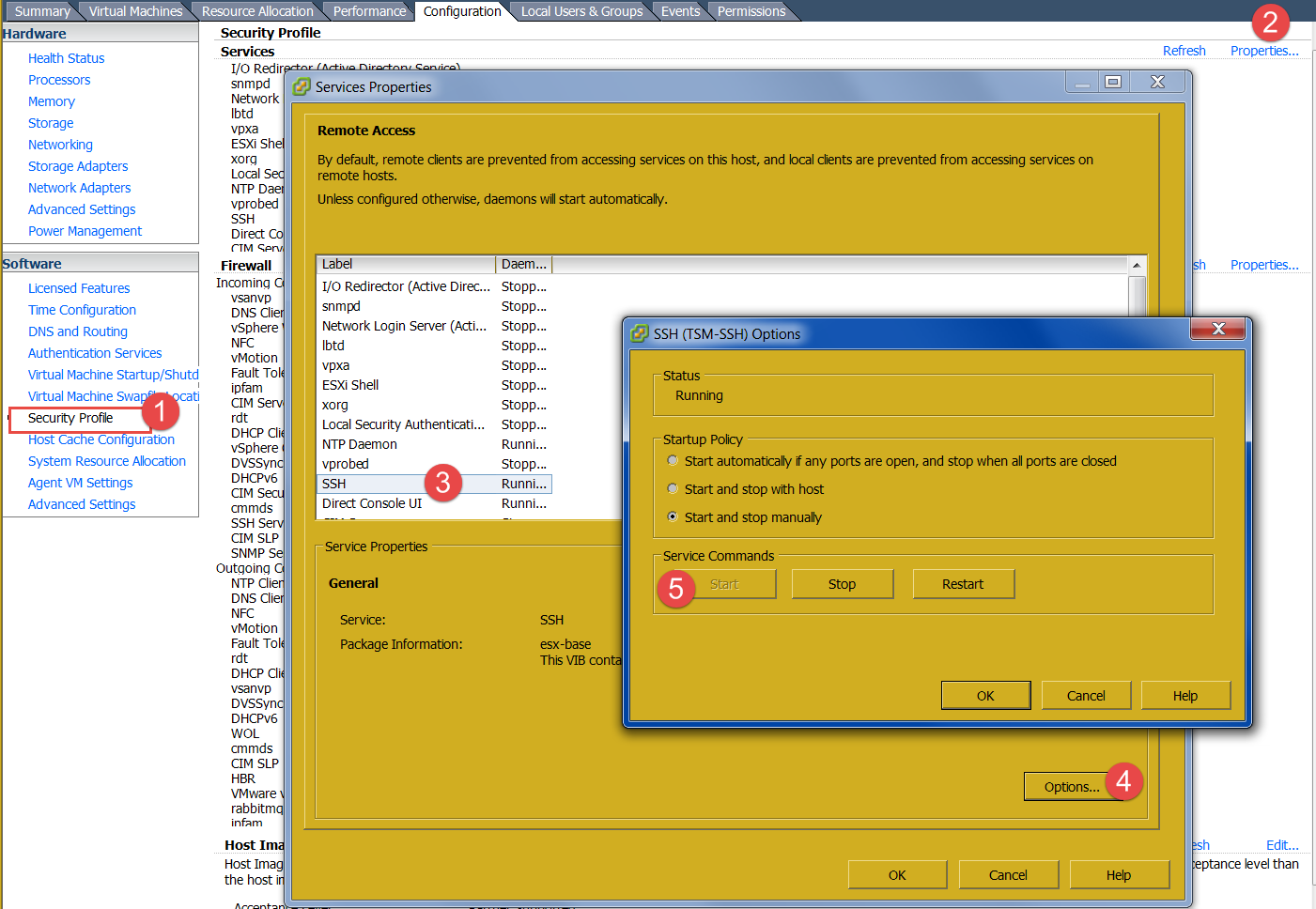Screen dimensions: 1316x909
Task: Click the Daemon column header
Action: click(523, 264)
